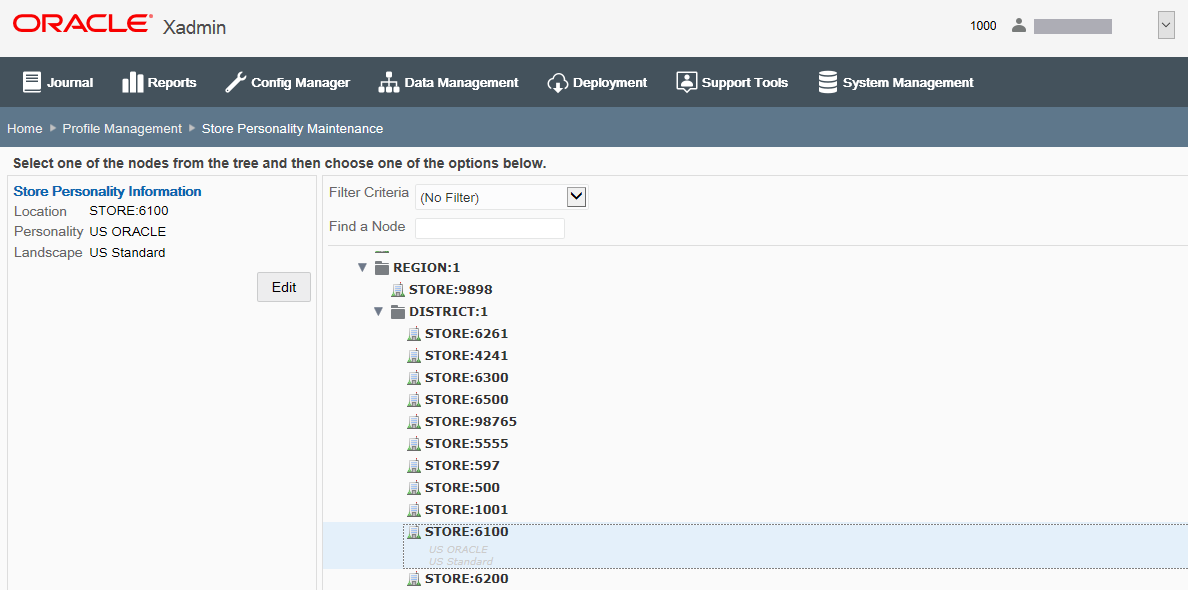Click the REGION:1 folder icon
The height and width of the screenshot is (590, 1188).
(382, 267)
